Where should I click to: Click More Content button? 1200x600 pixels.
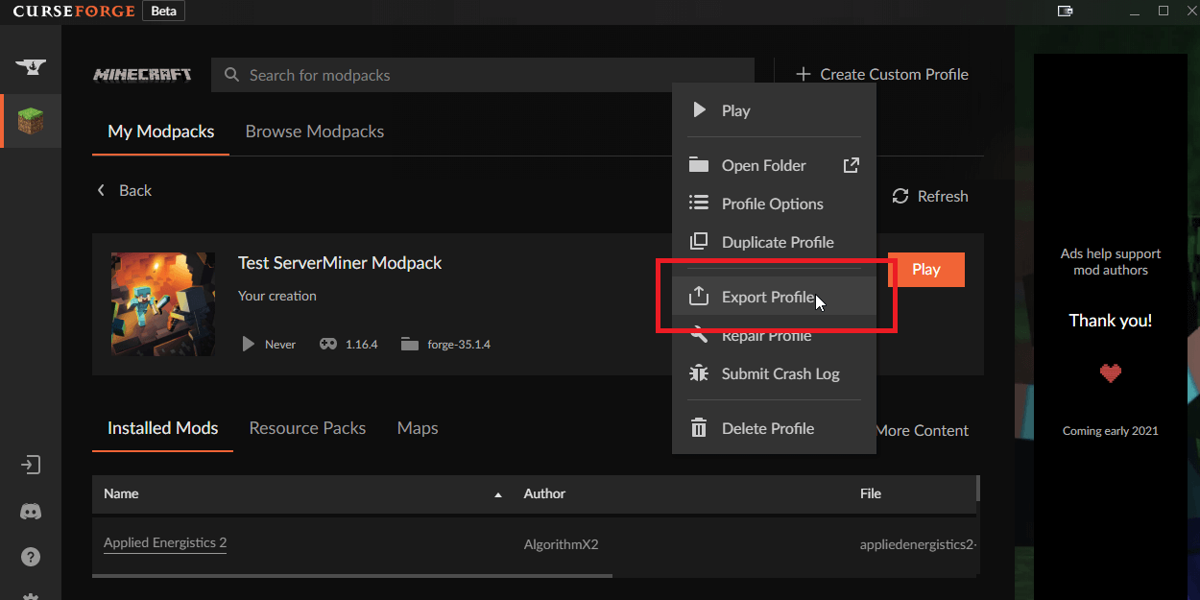click(x=922, y=431)
